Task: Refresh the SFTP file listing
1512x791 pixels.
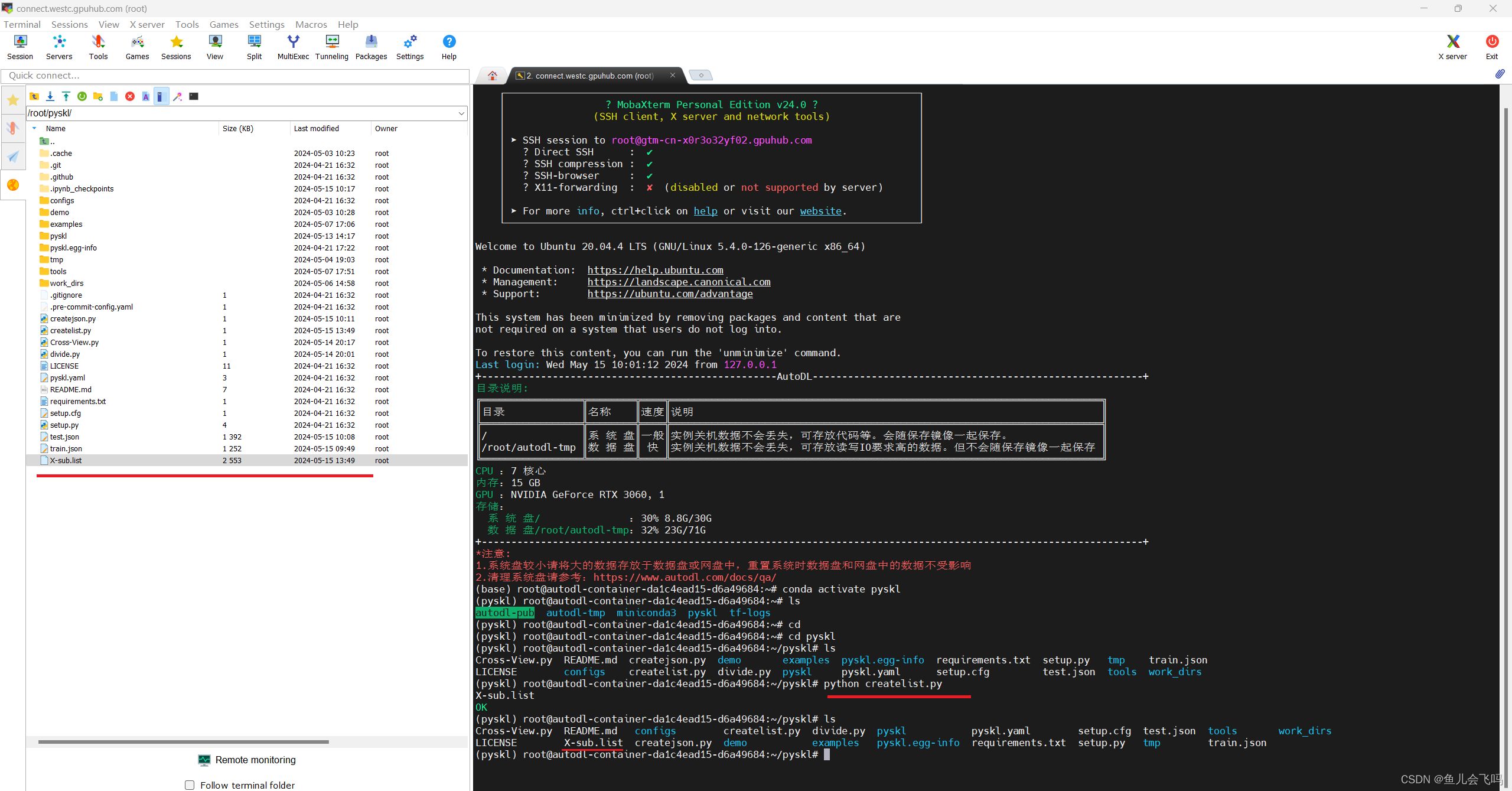Action: coord(82,96)
